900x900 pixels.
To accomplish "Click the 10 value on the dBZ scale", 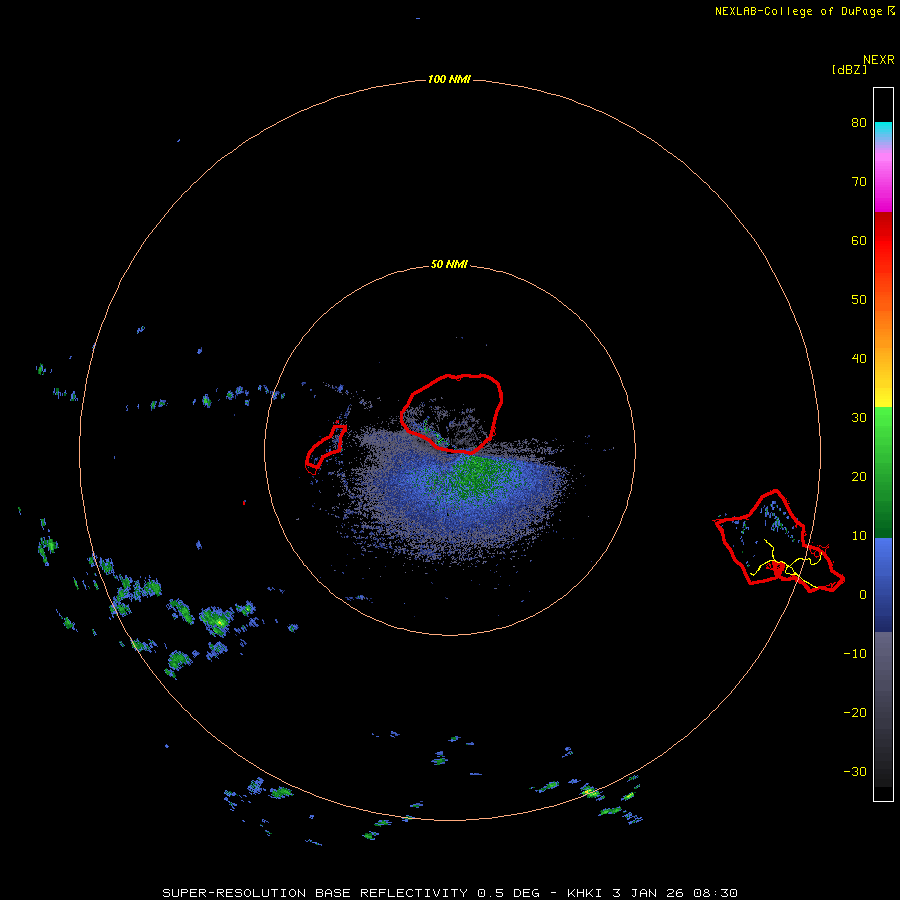I will tap(859, 536).
